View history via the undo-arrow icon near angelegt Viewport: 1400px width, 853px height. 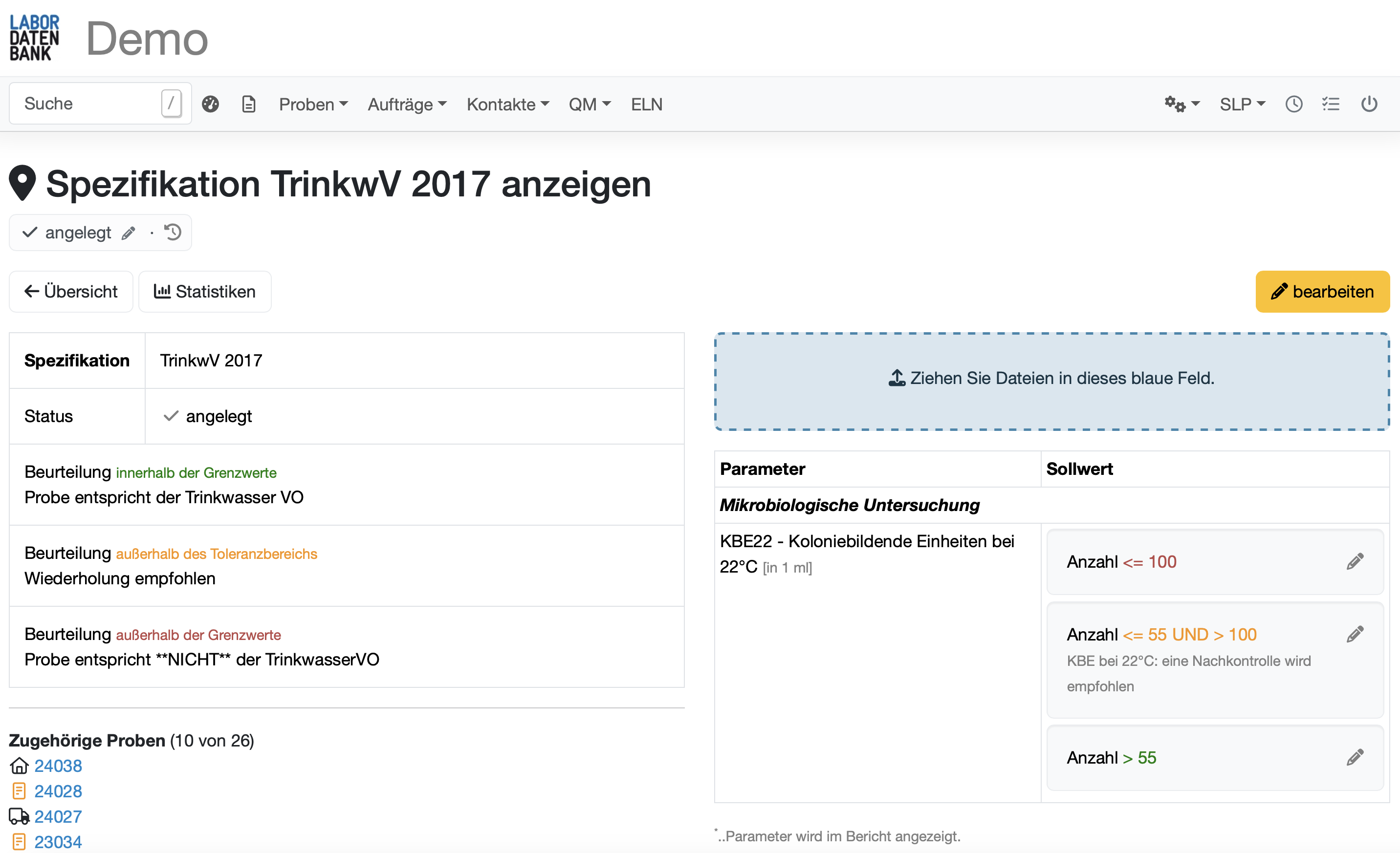click(x=173, y=232)
